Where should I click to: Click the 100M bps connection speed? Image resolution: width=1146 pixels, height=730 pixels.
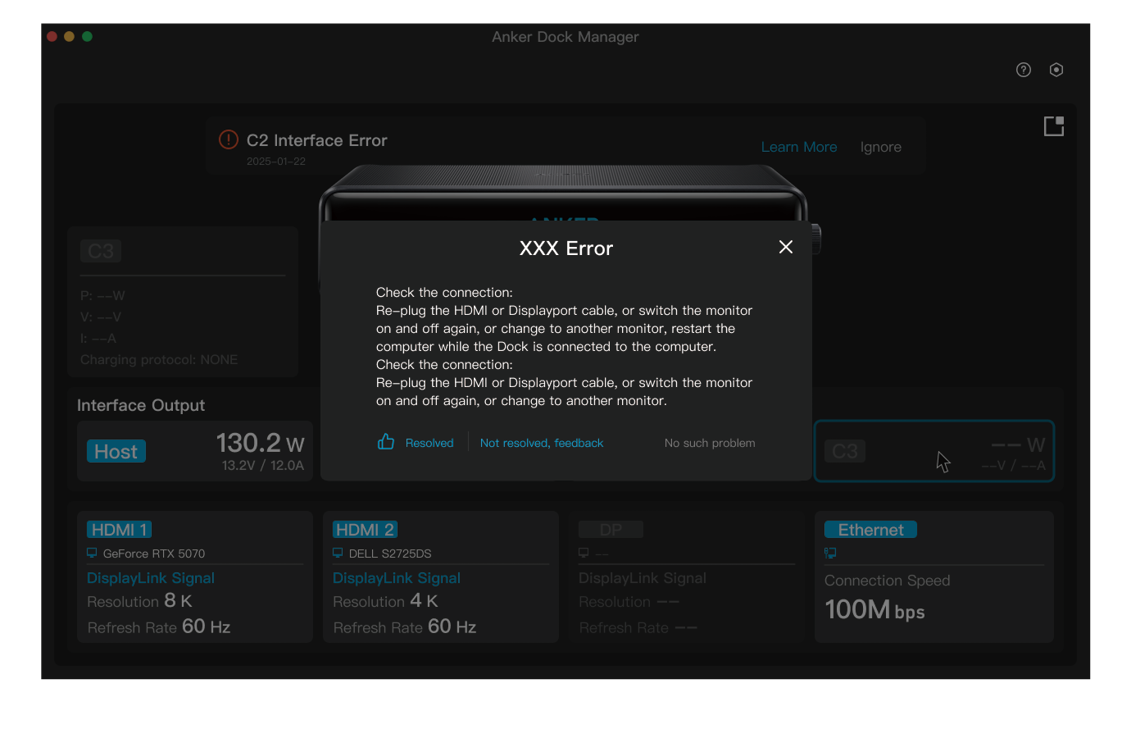pos(875,609)
